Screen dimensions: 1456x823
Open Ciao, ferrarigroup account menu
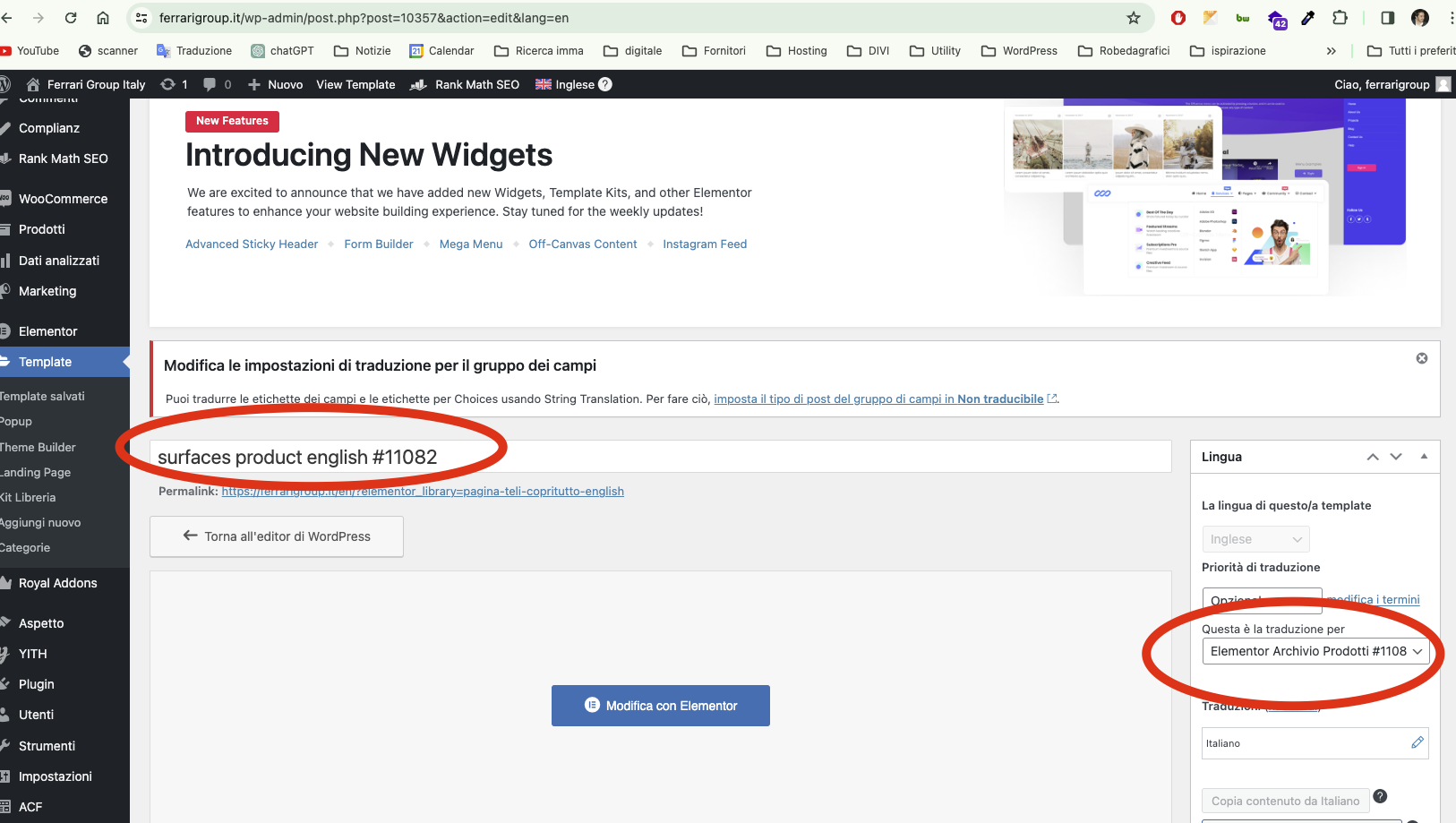pyautogui.click(x=1392, y=84)
